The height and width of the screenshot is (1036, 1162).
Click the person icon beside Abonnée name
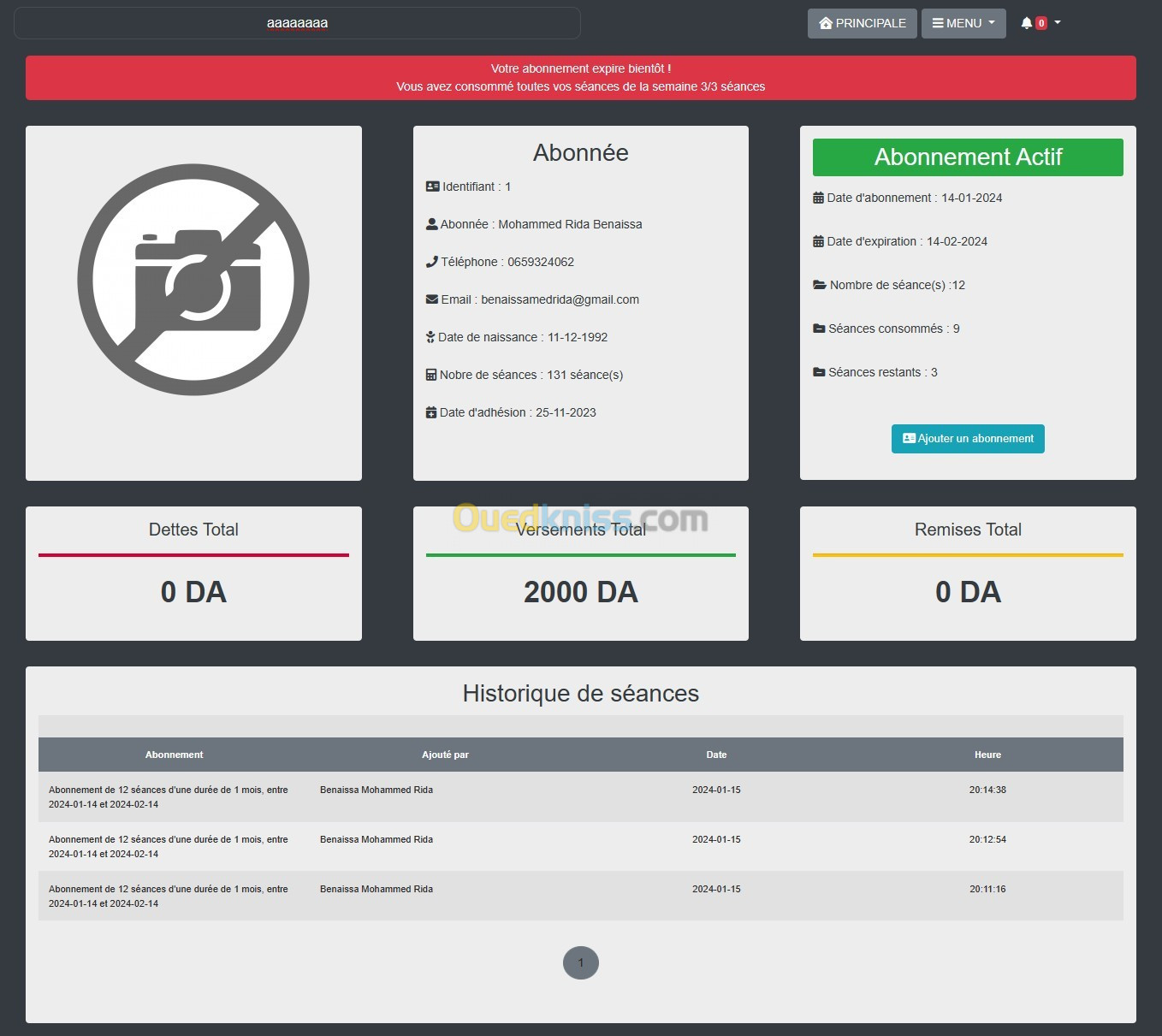click(432, 224)
